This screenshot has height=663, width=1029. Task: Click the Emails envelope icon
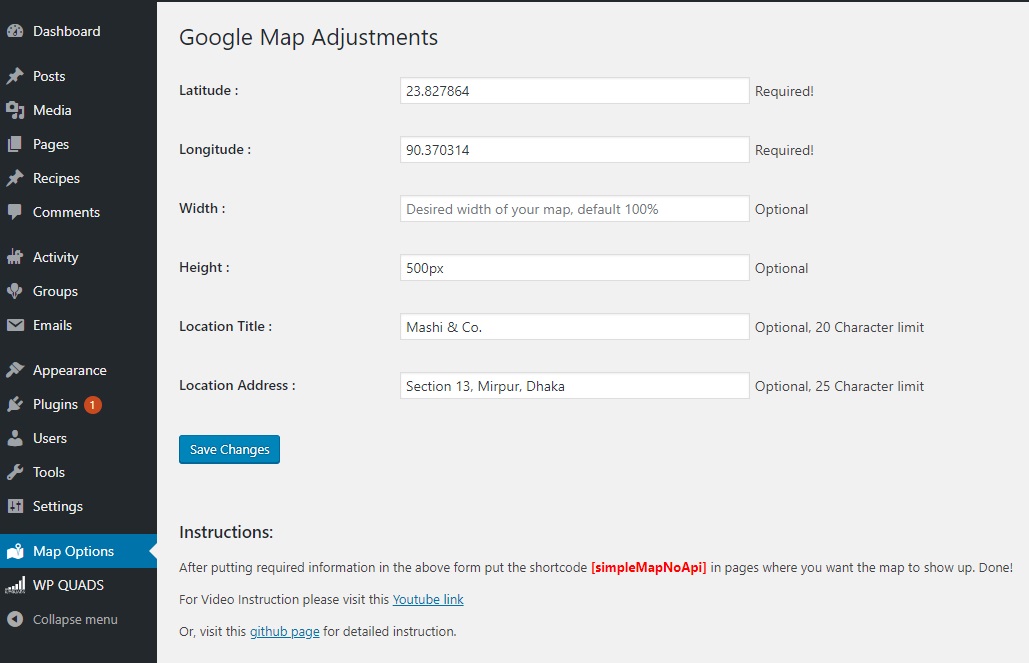click(x=15, y=325)
